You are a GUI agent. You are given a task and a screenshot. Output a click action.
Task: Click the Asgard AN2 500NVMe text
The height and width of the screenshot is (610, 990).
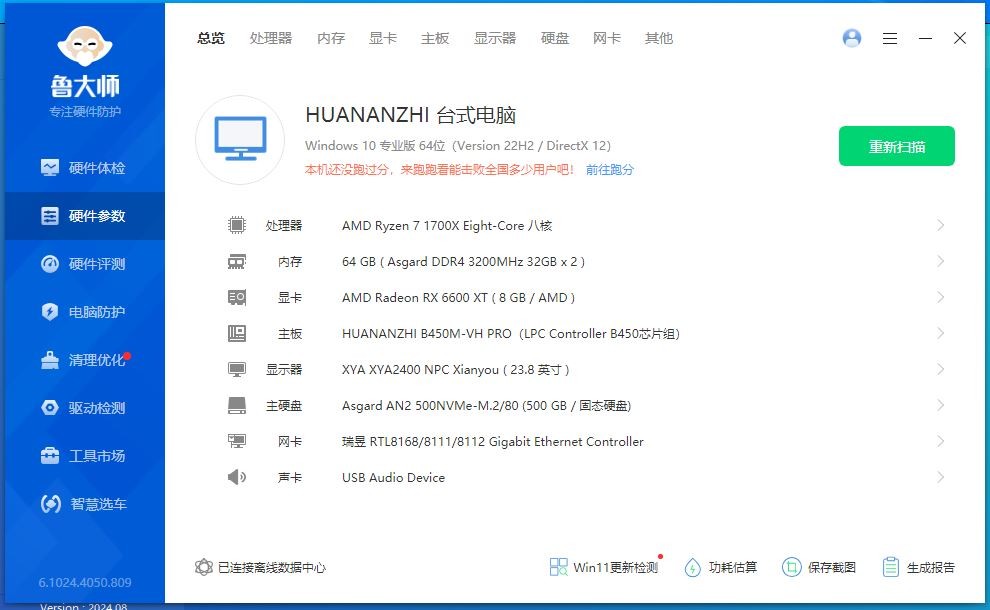pyautogui.click(x=487, y=405)
